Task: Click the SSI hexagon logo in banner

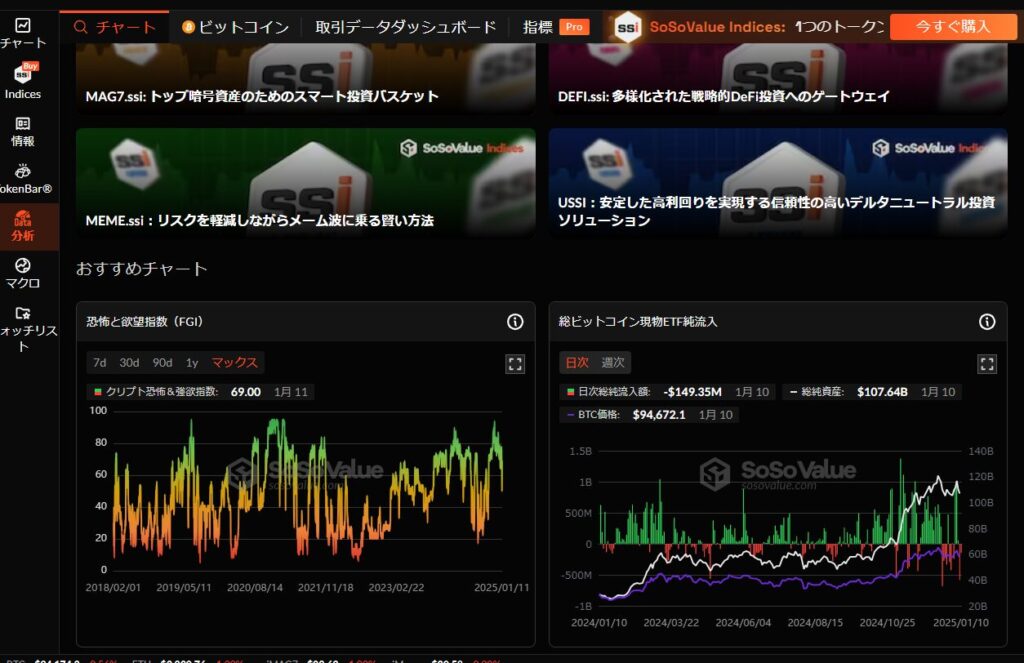Action: pos(628,27)
